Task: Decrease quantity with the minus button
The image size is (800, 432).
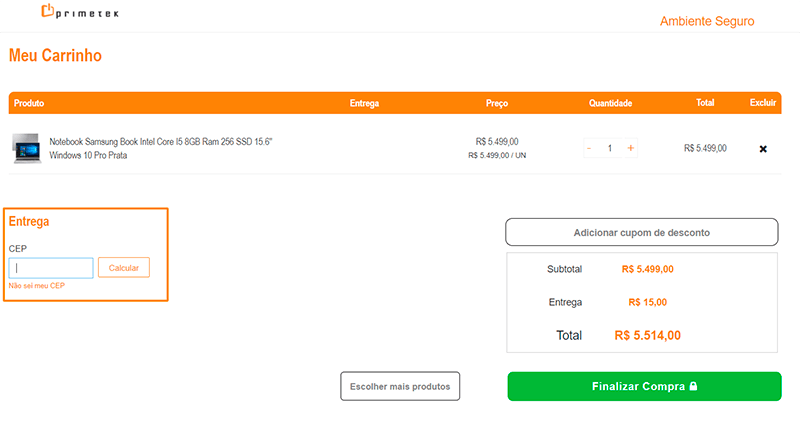Action: [x=589, y=148]
